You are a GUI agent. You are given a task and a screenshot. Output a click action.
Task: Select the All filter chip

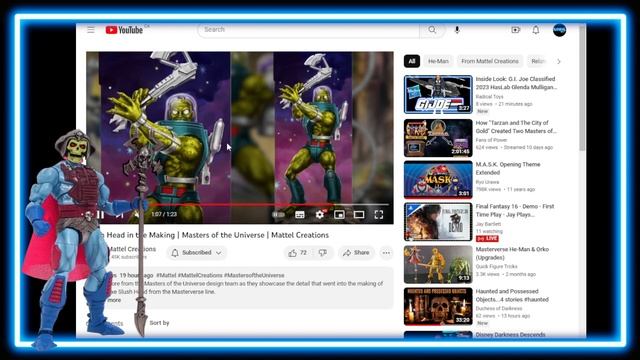tap(412, 61)
